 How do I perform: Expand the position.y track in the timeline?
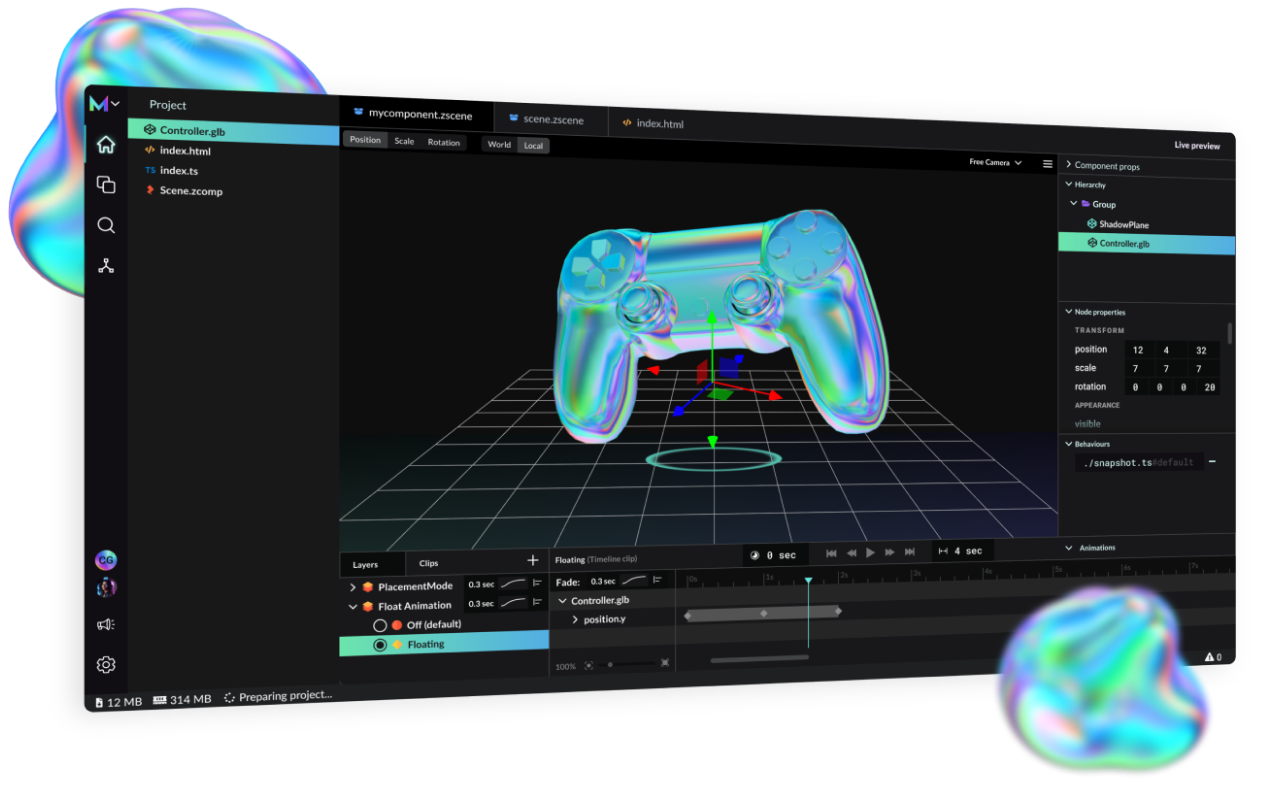[573, 620]
